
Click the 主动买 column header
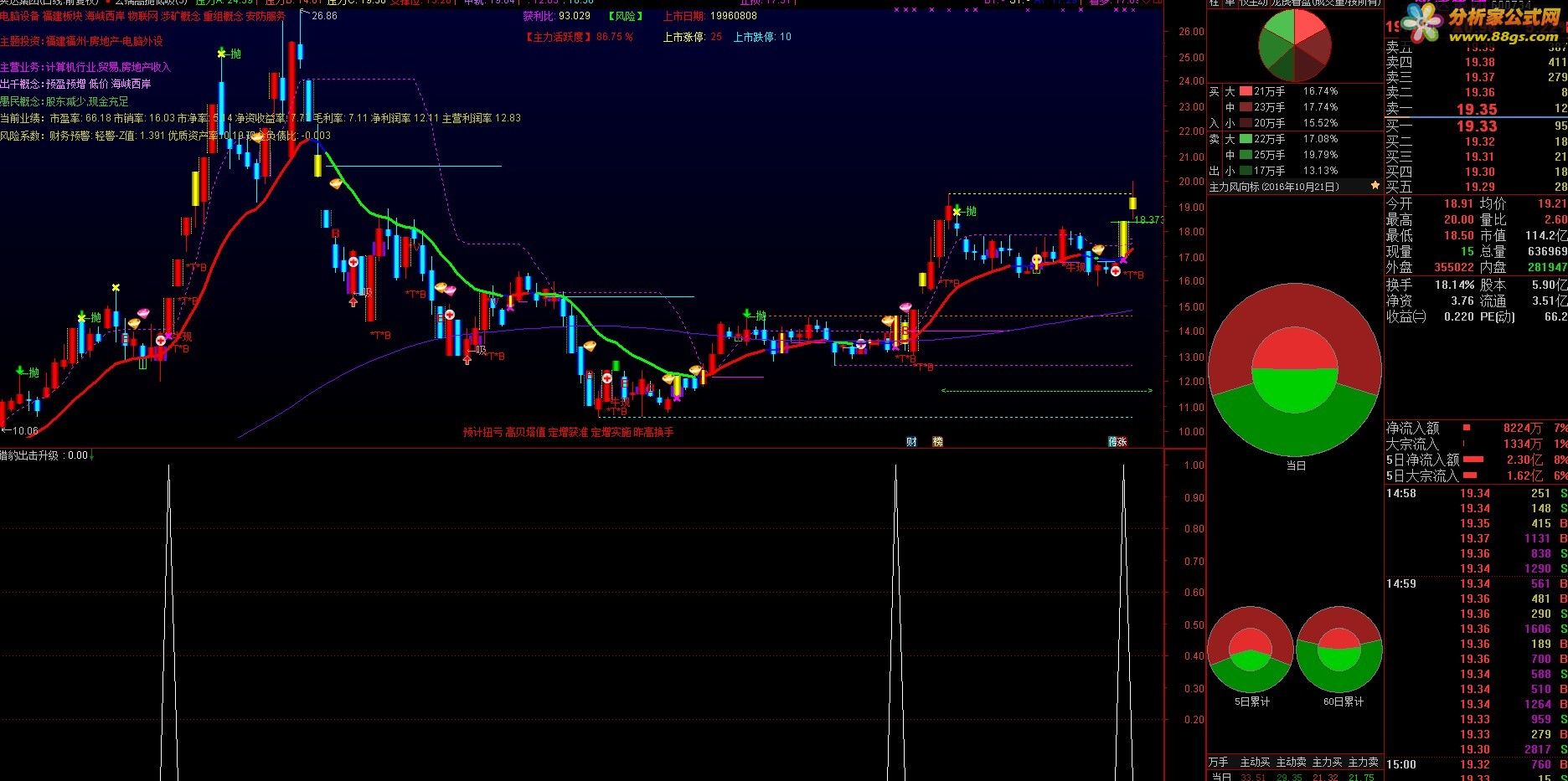pyautogui.click(x=1255, y=762)
